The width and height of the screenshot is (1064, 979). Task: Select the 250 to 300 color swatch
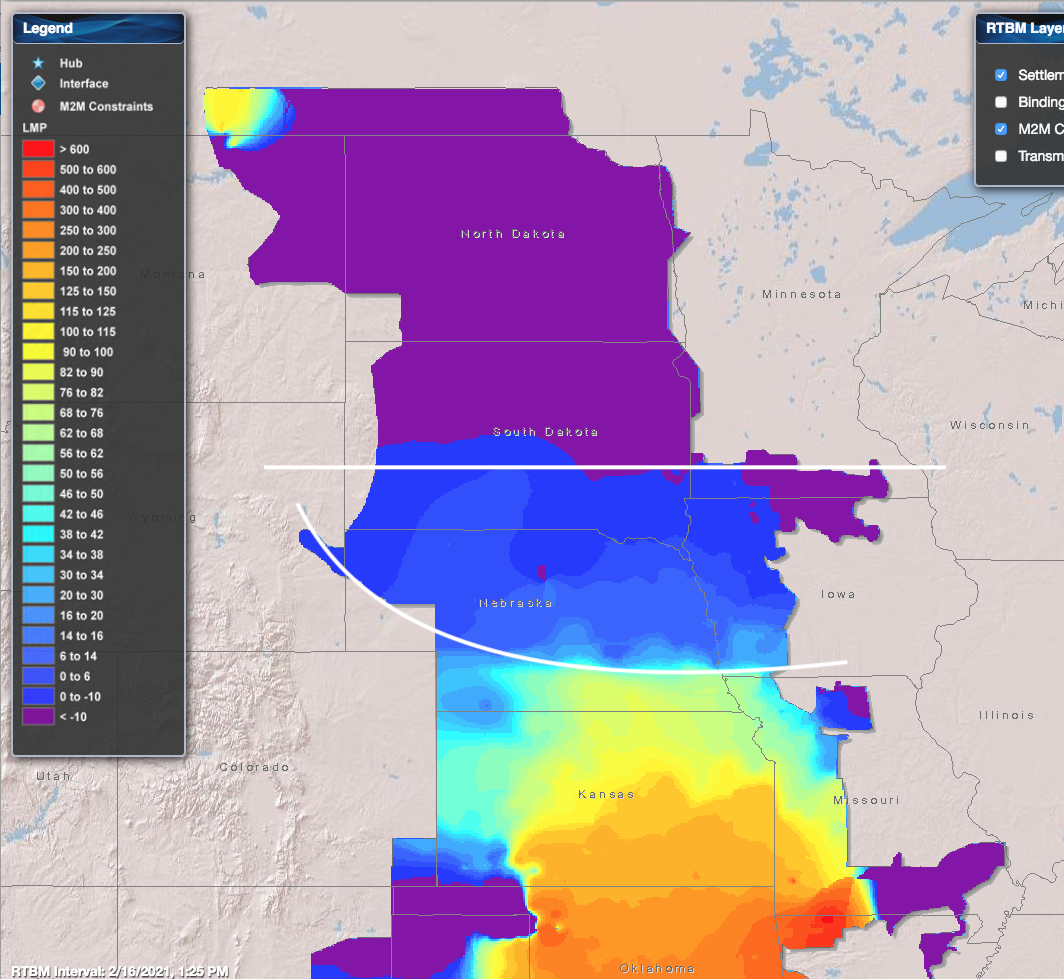pyautogui.click(x=38, y=230)
